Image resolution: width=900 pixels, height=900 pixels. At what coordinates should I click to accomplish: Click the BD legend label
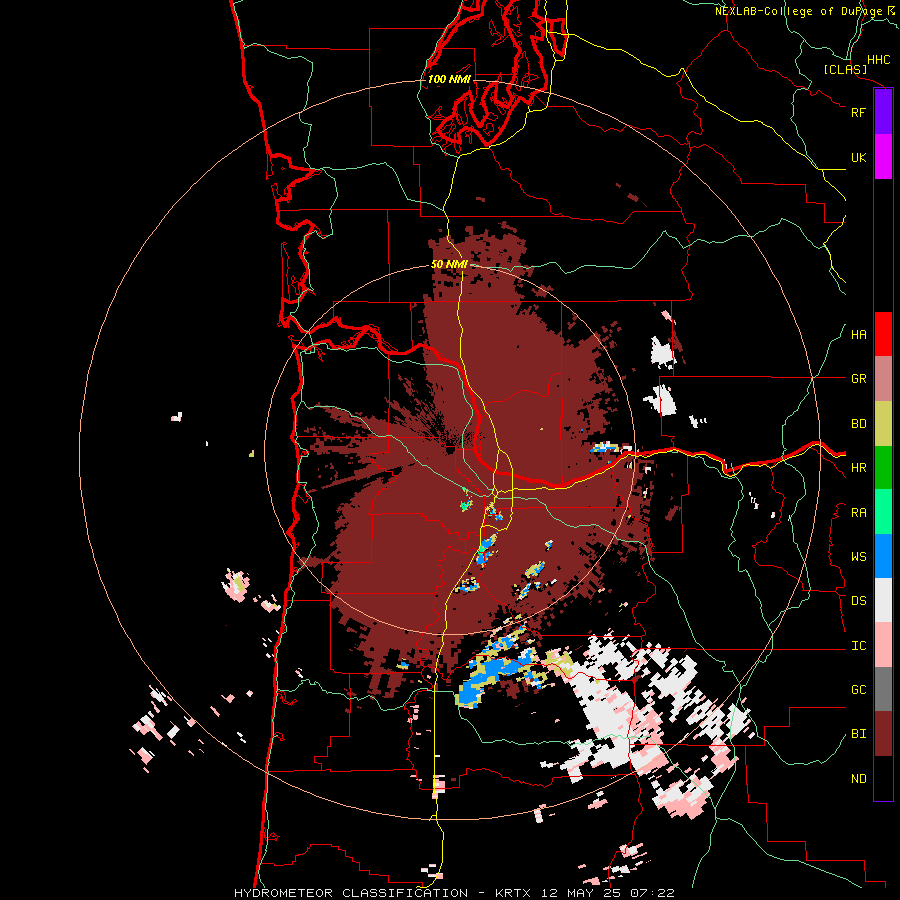pos(858,424)
